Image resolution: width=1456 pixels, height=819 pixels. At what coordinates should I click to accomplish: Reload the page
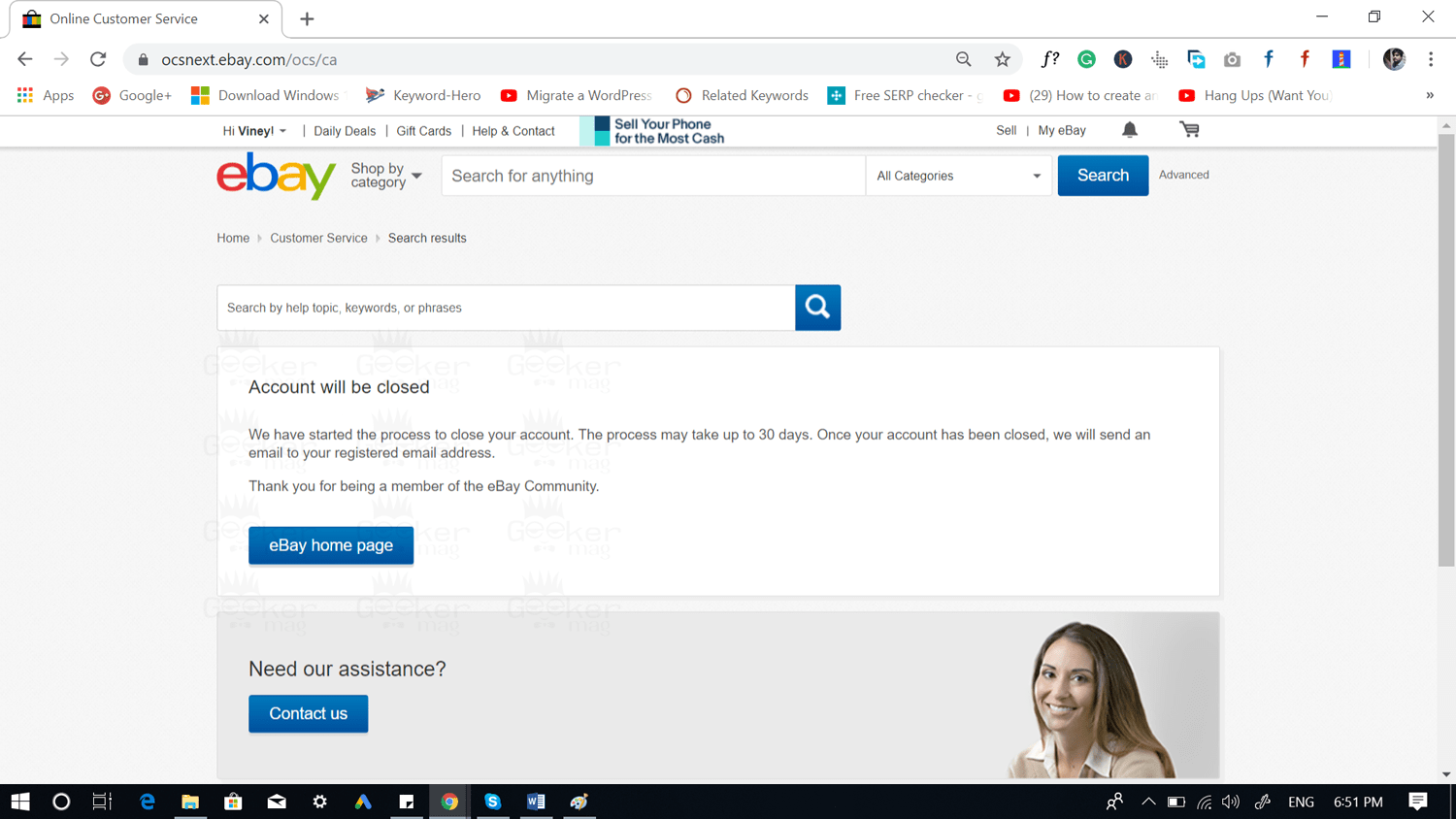pyautogui.click(x=98, y=59)
